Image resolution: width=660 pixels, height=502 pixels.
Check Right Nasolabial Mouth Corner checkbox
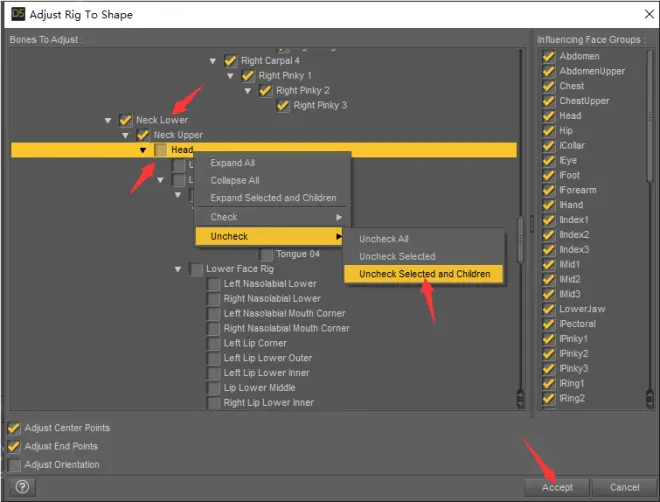coord(213,329)
